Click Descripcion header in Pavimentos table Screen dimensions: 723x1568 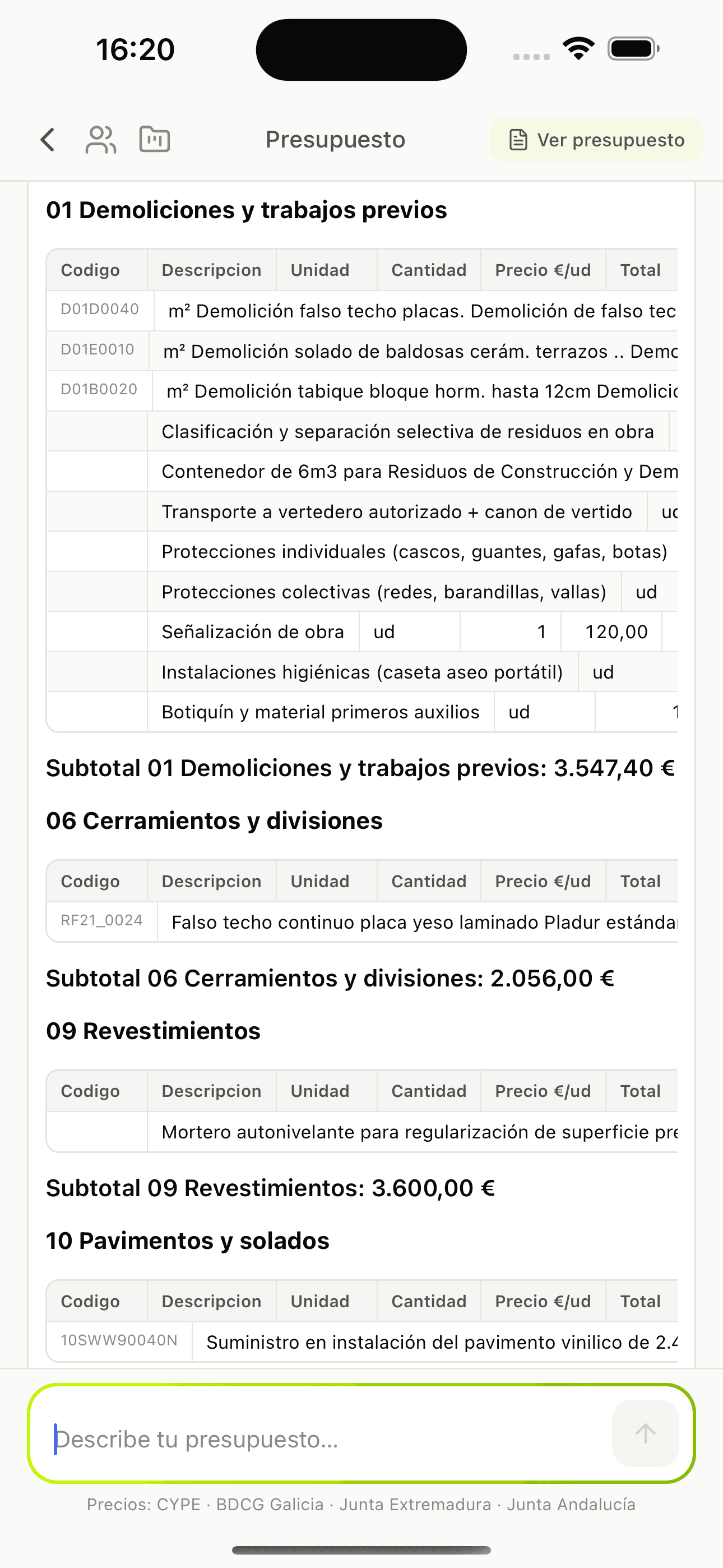point(211,1301)
